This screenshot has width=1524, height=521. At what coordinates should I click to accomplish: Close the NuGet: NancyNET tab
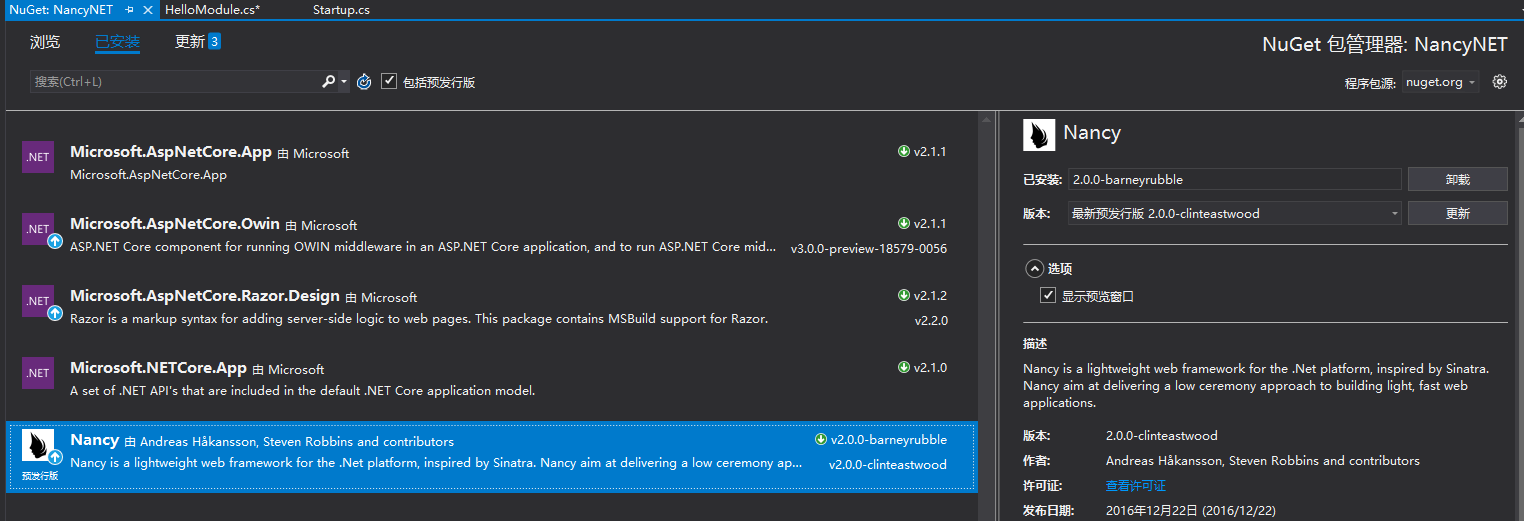pos(148,10)
